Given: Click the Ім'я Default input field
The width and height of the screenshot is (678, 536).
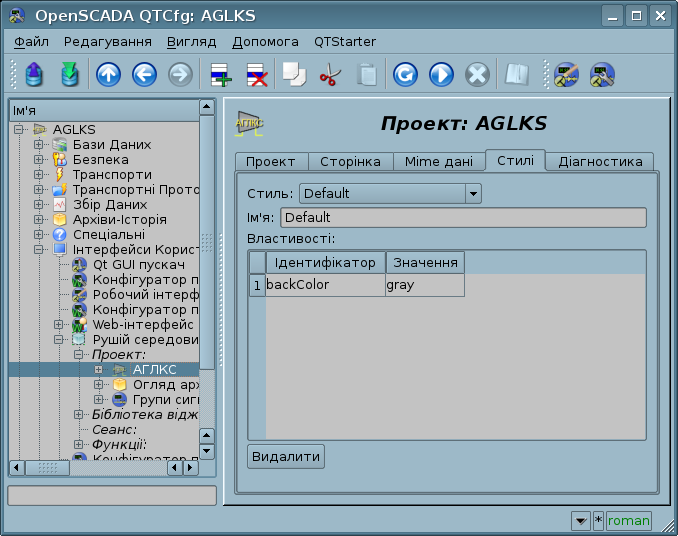Looking at the screenshot, I should pos(463,217).
